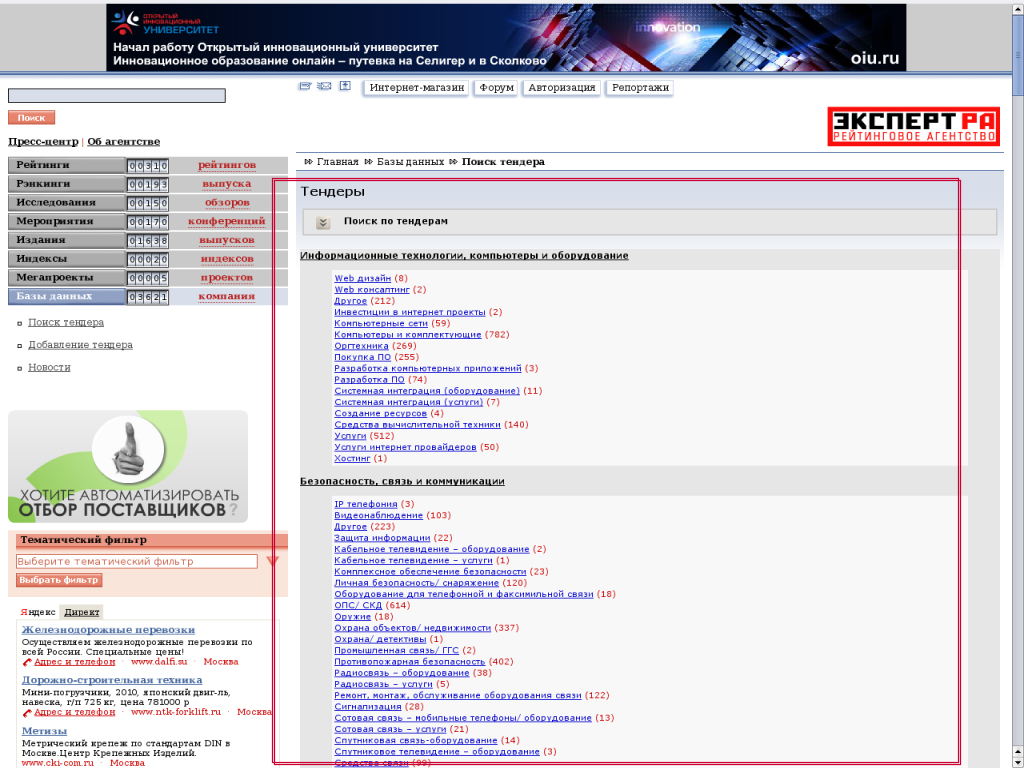Click the site search input field
This screenshot has width=1024, height=768.
click(x=117, y=96)
